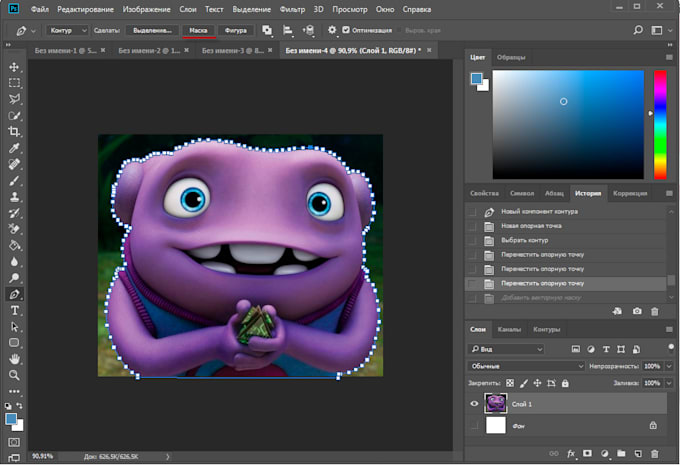Select the Crop tool
This screenshot has width=680, height=465.
[14, 131]
